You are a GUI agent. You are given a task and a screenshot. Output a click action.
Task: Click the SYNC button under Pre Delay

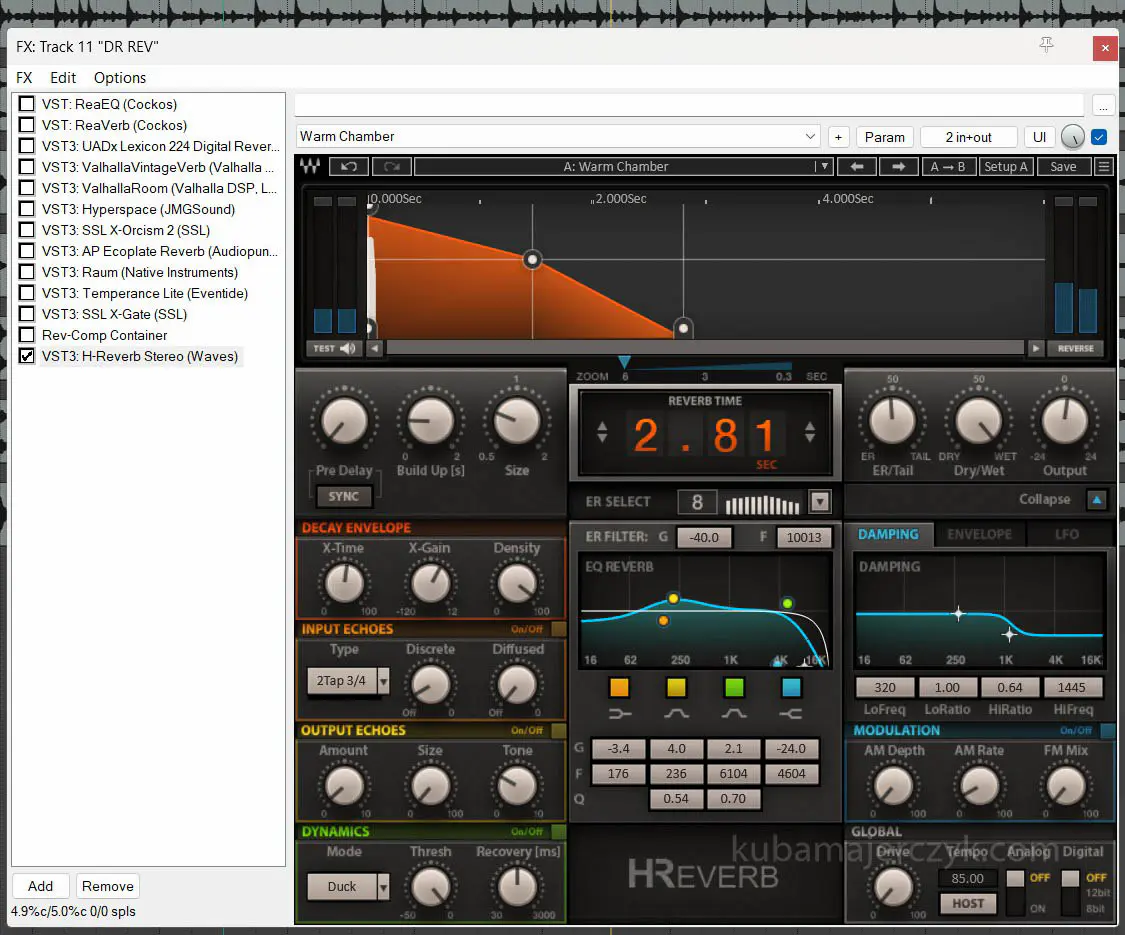click(343, 496)
